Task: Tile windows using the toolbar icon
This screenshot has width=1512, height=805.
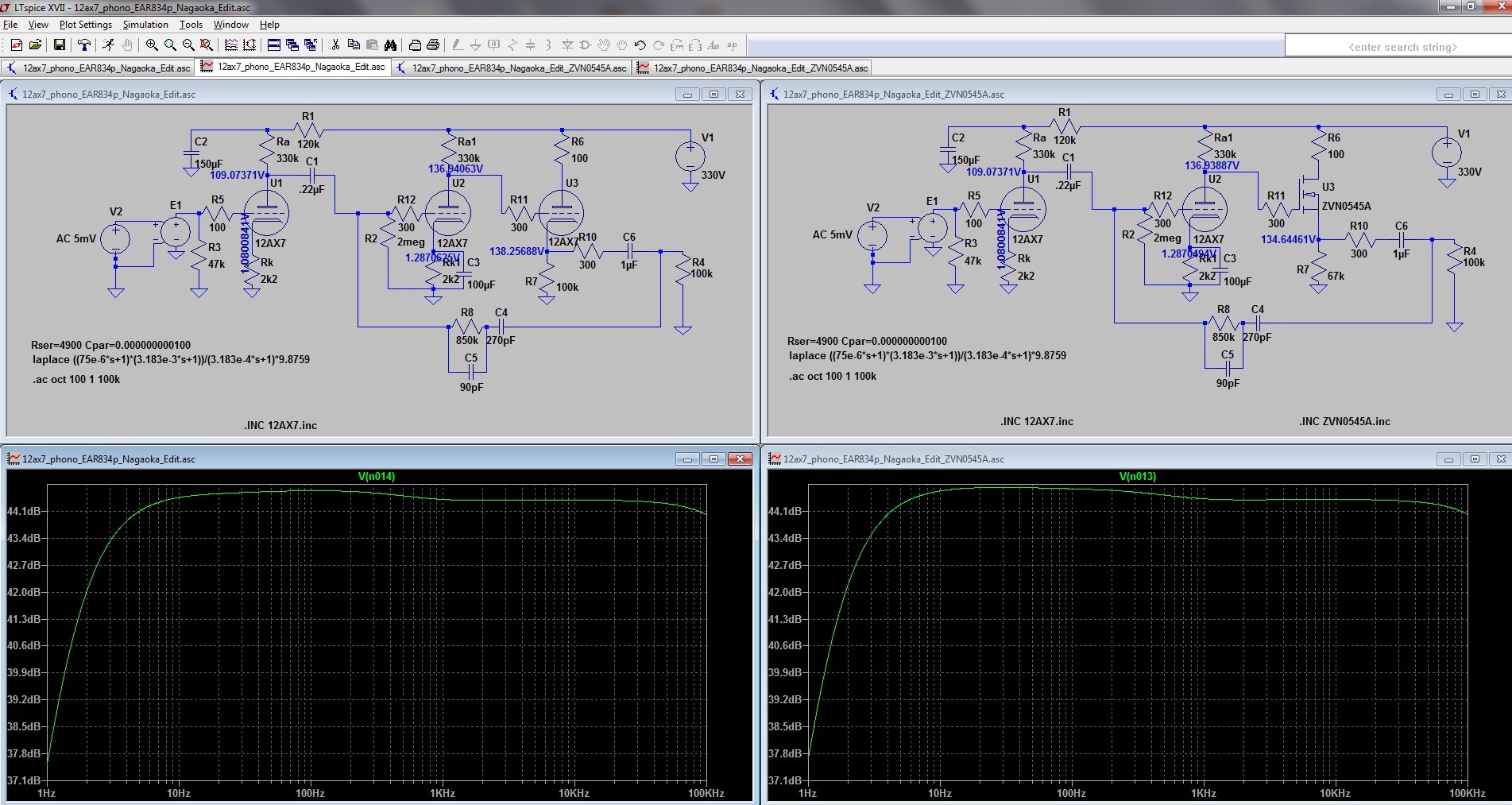Action: point(274,45)
